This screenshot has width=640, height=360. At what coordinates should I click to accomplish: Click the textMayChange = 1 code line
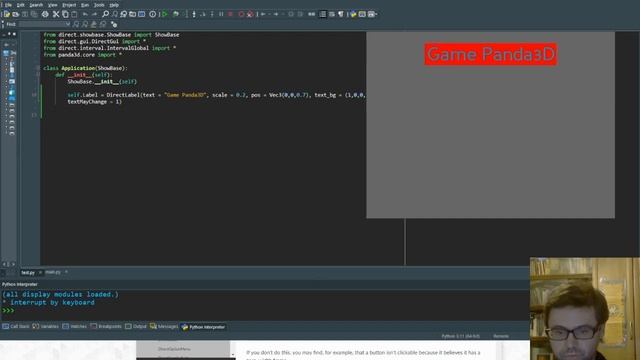pyautogui.click(x=95, y=102)
